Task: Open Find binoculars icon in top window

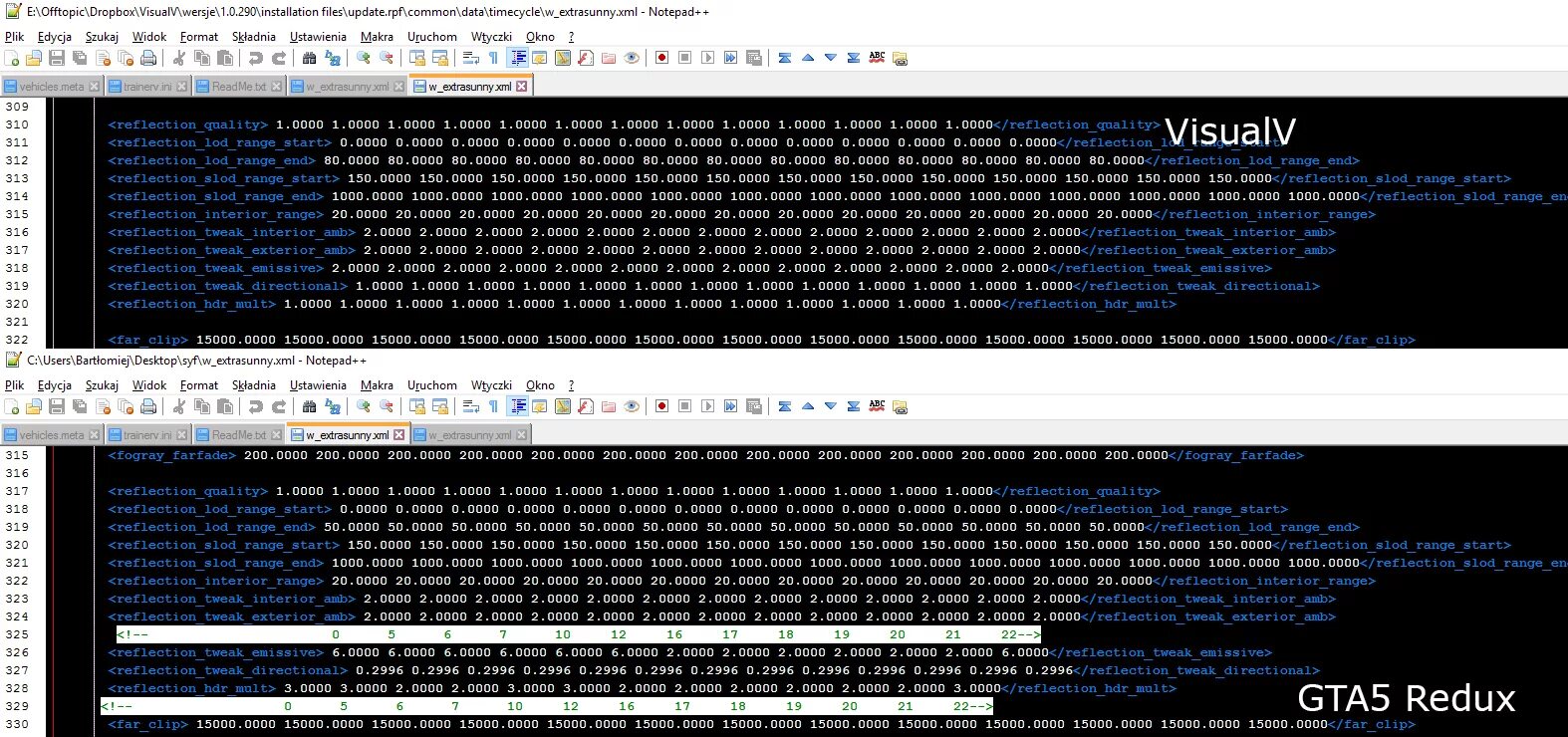Action: 310,58
